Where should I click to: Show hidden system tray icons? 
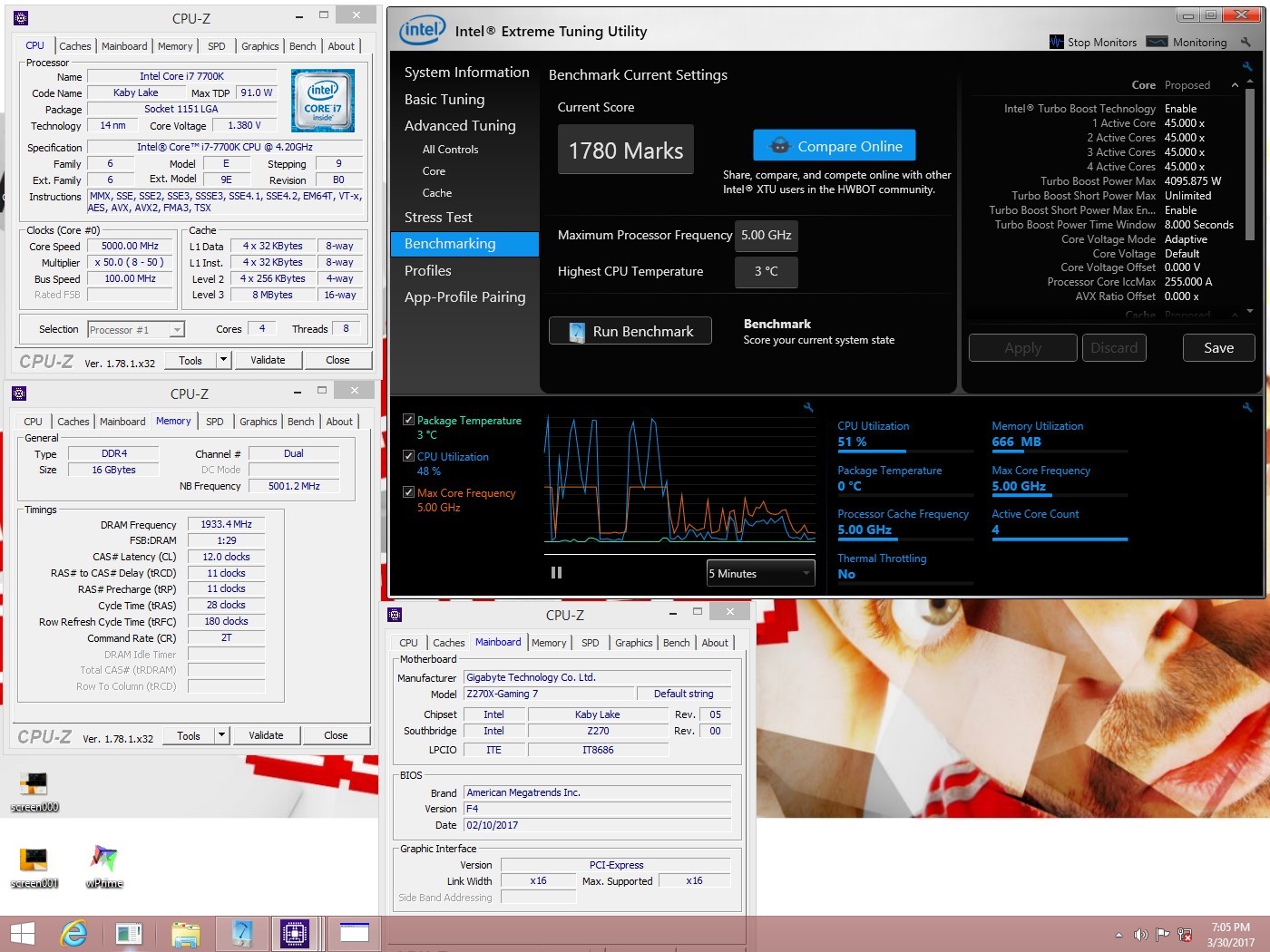coord(1119,934)
